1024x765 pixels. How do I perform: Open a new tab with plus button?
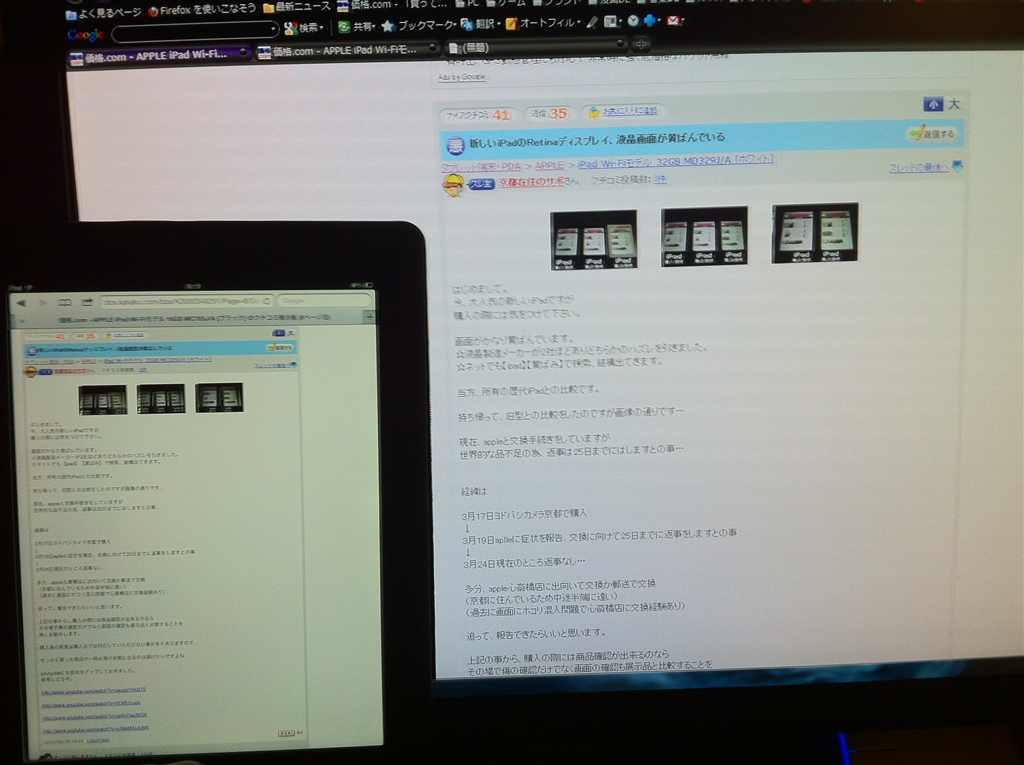[641, 44]
